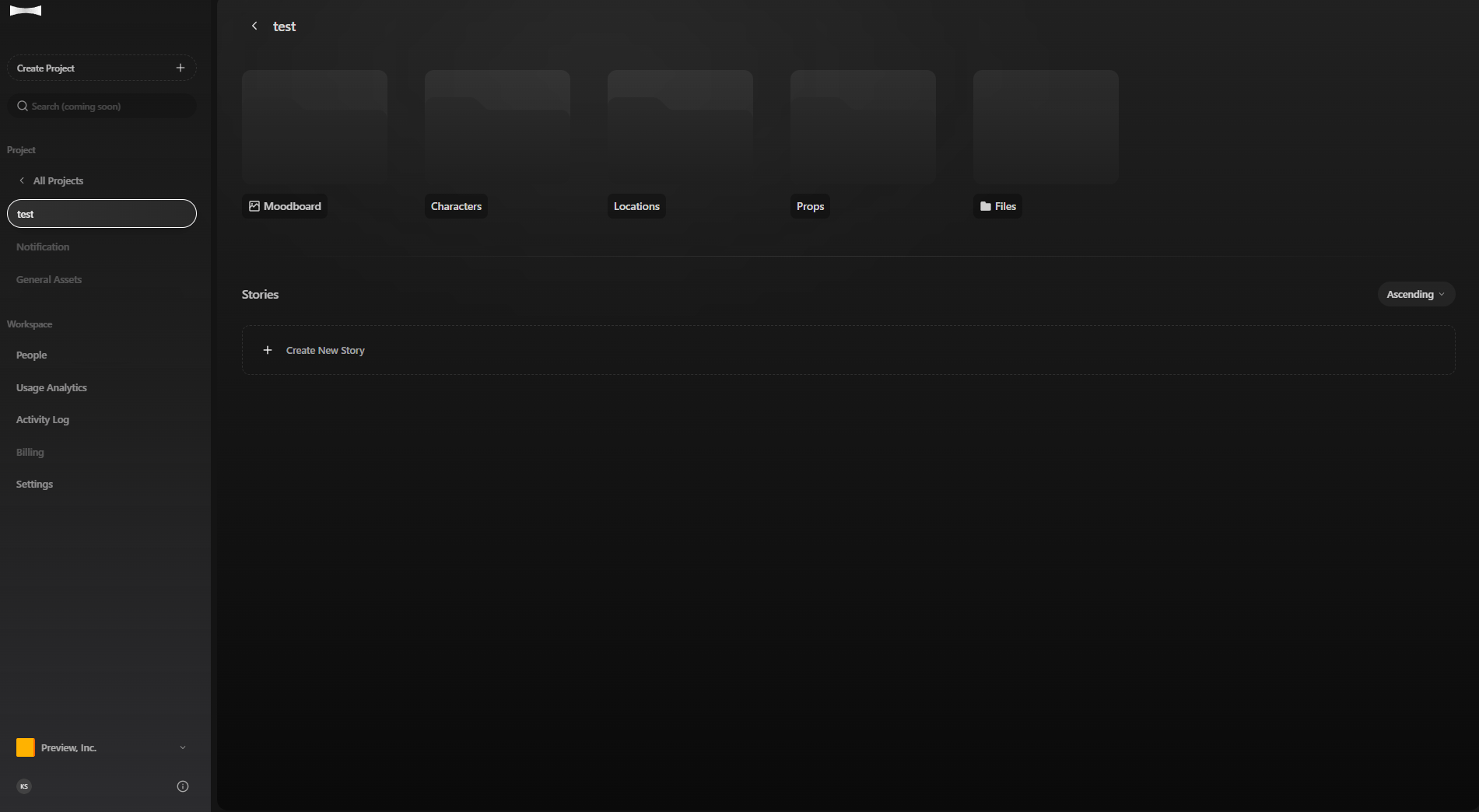Screen dimensions: 1479x812
Task: Click the orange Preview, Inc. workspace logo
Action: [26, 747]
